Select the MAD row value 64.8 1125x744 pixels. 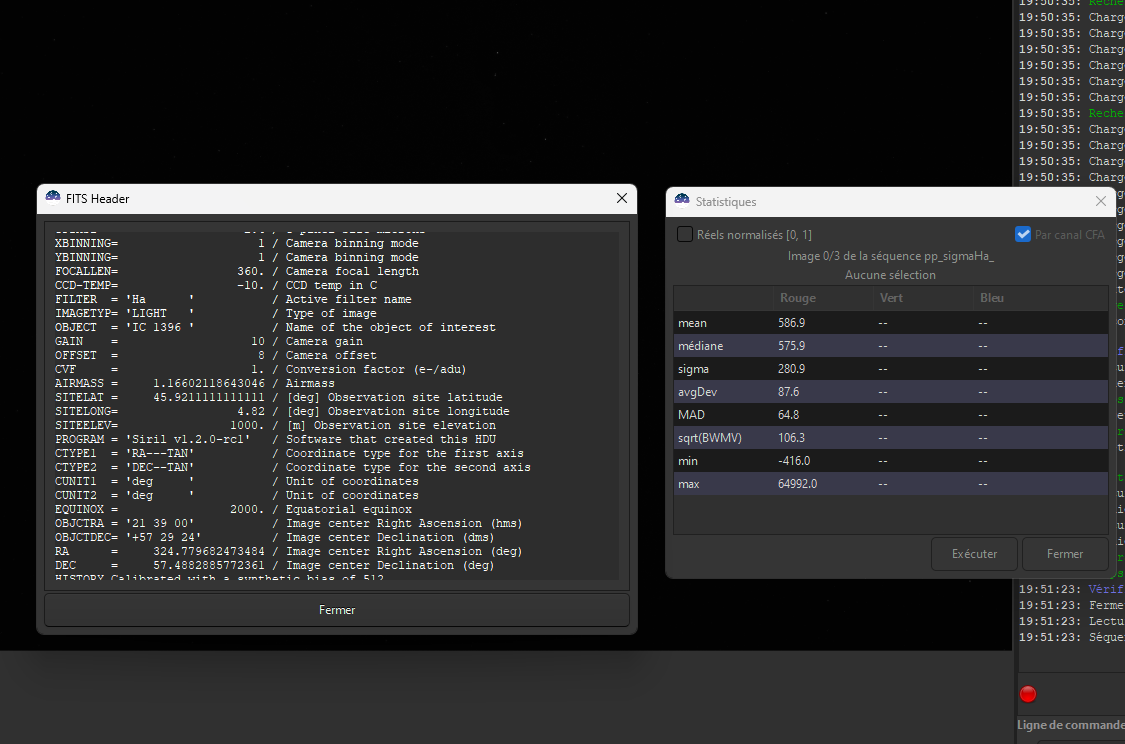[x=789, y=415]
